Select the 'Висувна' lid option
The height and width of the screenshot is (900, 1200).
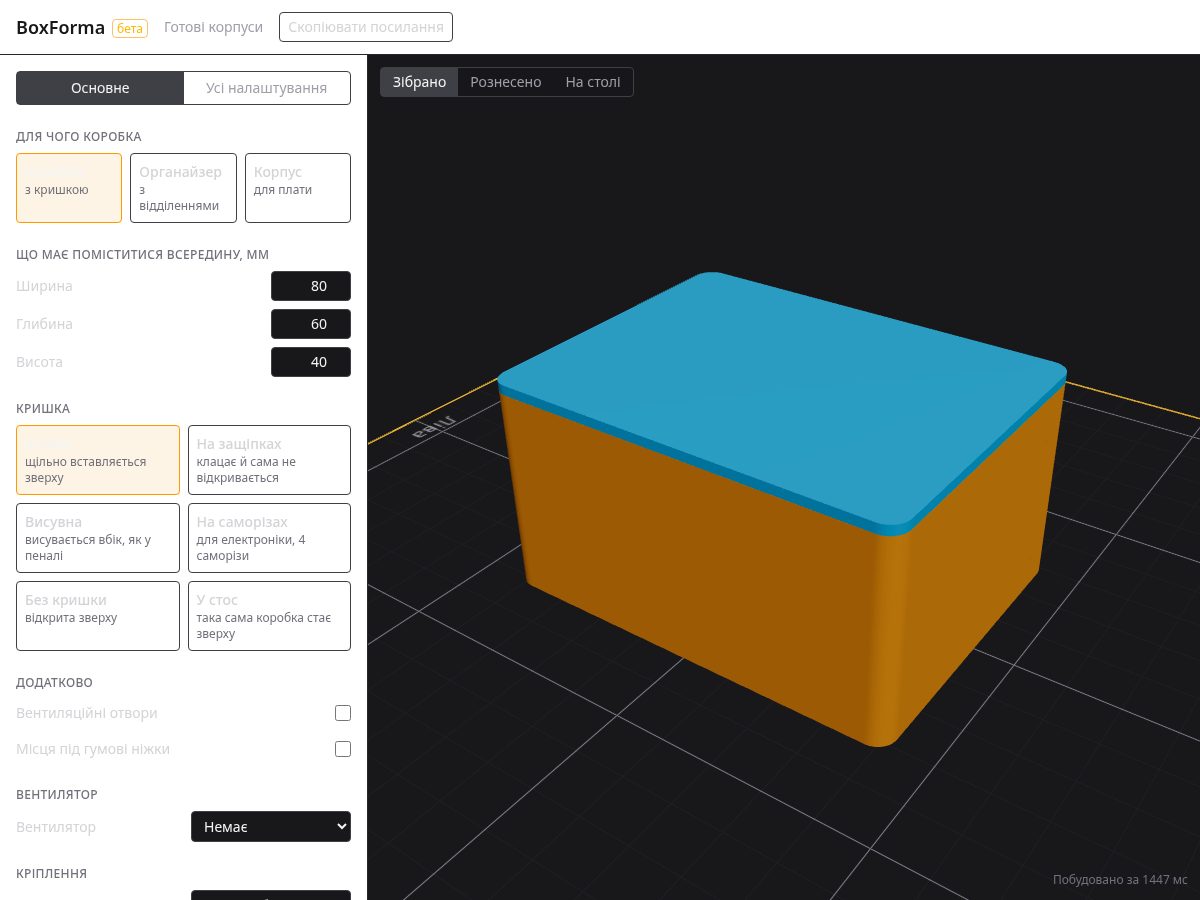(x=98, y=538)
